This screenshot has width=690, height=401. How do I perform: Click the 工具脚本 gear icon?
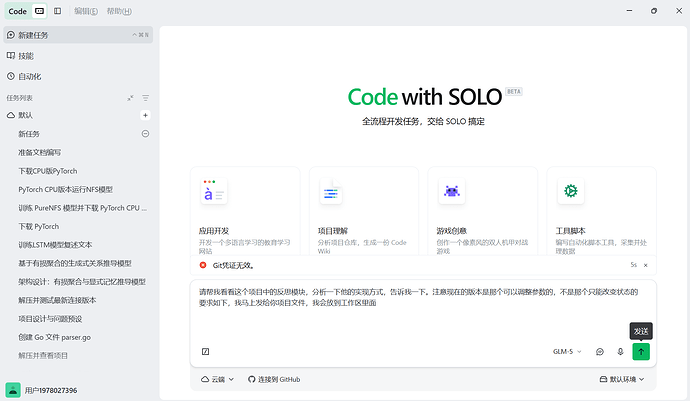[x=571, y=191]
